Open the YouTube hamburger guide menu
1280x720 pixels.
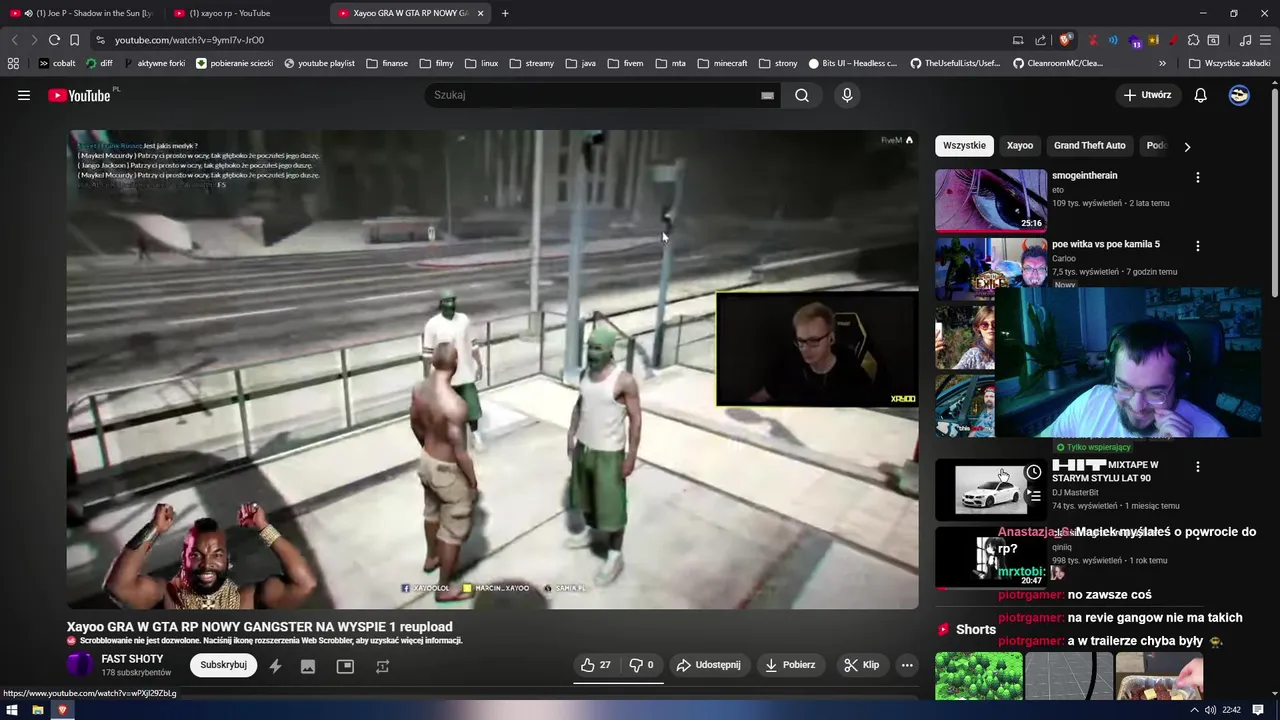24,95
